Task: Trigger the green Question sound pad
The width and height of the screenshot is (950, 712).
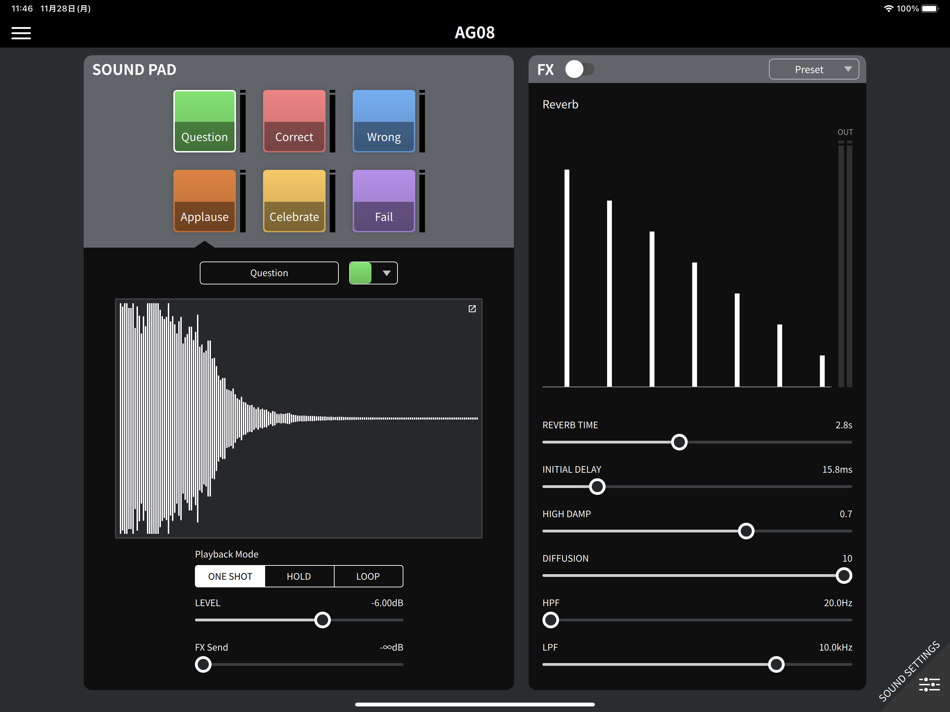Action: coord(205,121)
